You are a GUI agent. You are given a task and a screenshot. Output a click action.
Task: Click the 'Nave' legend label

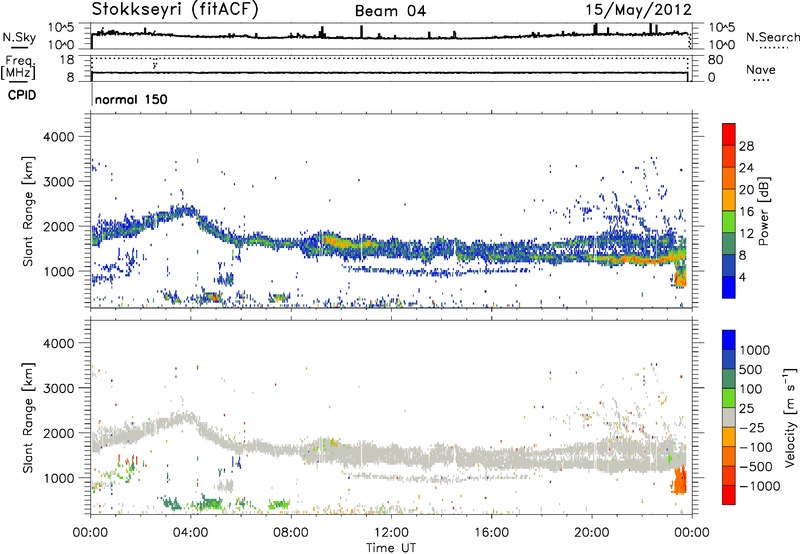pos(761,69)
